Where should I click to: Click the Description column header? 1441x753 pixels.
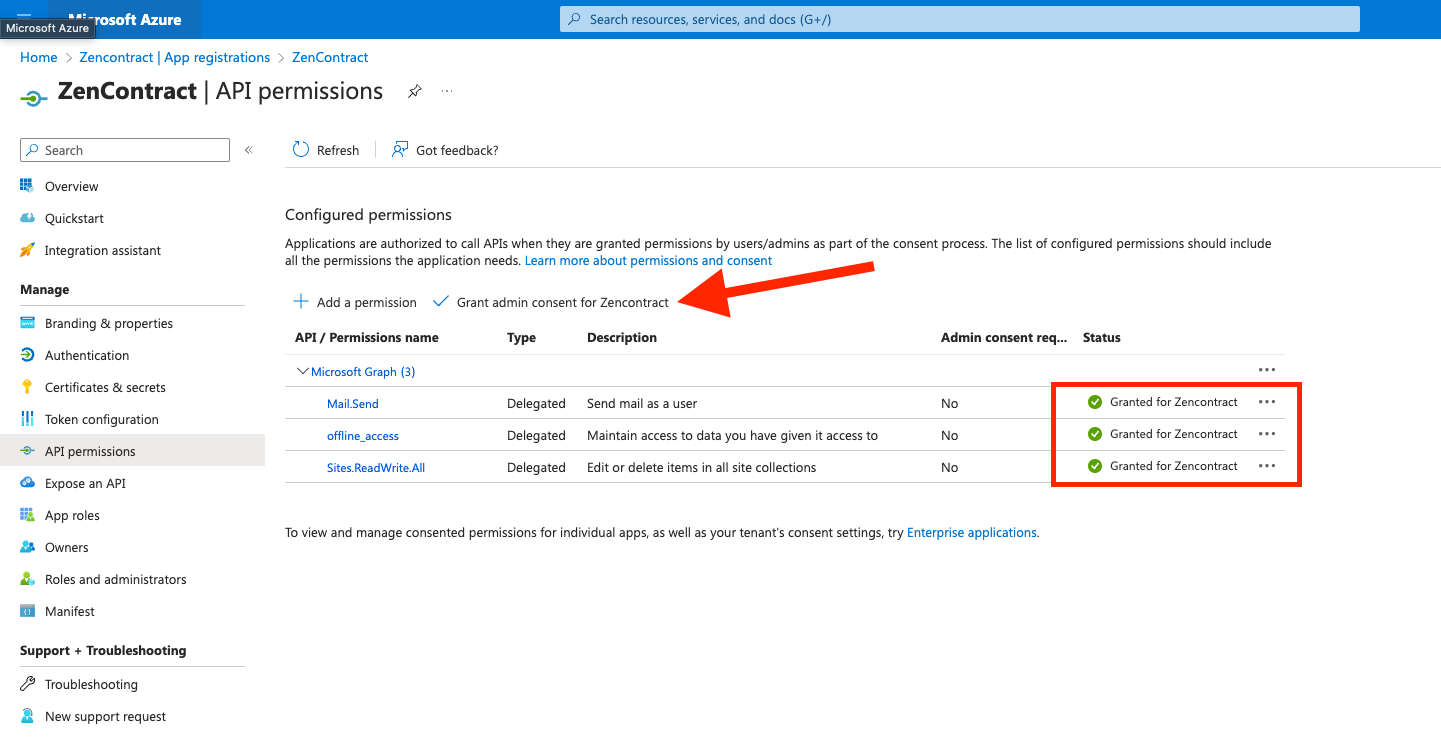pyautogui.click(x=622, y=337)
